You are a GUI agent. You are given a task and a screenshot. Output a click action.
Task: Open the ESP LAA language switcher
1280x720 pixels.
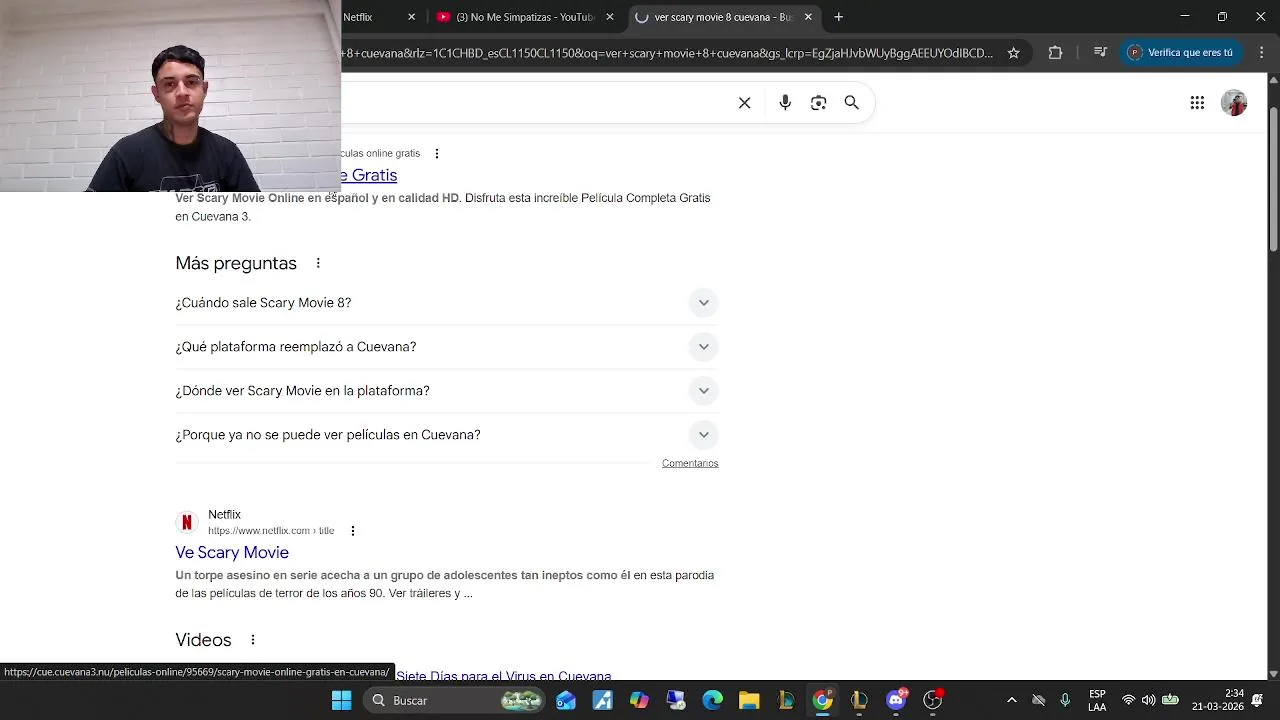pyautogui.click(x=1097, y=700)
